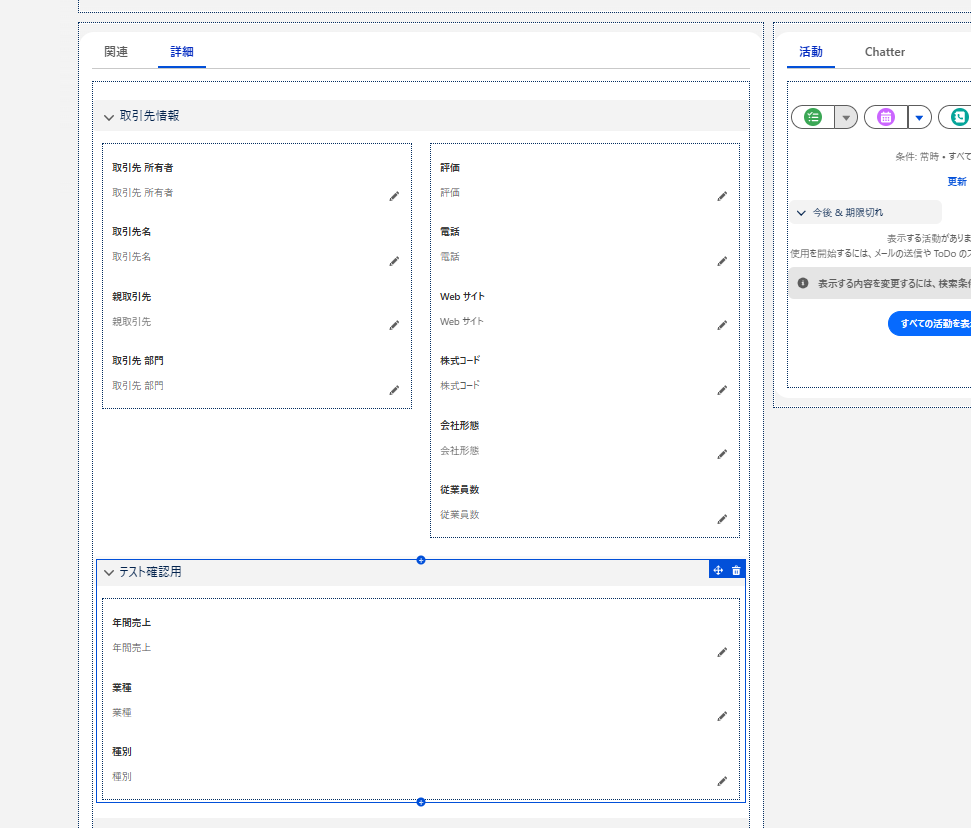Select the 取引先 所有者 field label
This screenshot has height=828, width=971.
coord(142,168)
